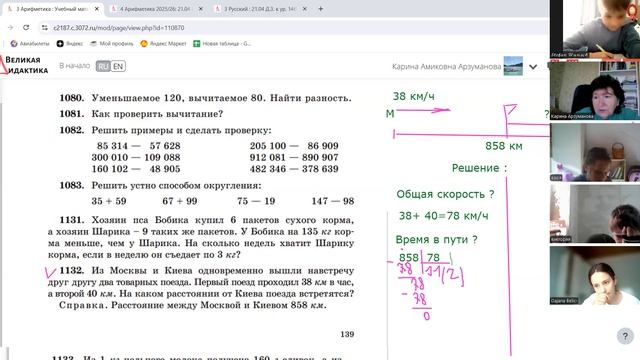Click the green '858 км' label
This screenshot has height=360, width=640.
[x=504, y=146]
